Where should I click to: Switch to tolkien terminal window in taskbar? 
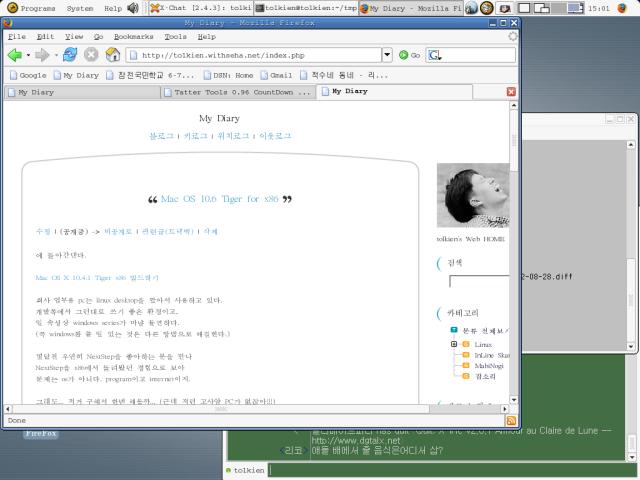(306, 8)
